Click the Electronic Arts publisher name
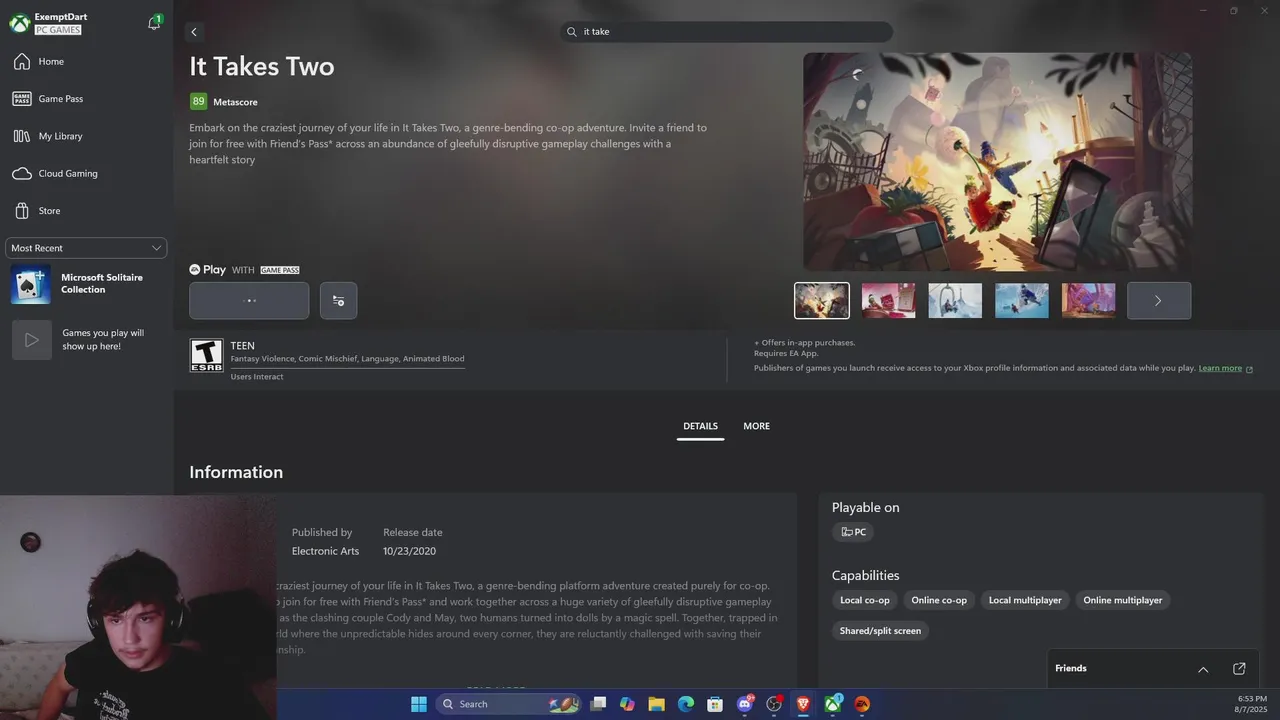Image resolution: width=1280 pixels, height=720 pixels. pos(325,551)
